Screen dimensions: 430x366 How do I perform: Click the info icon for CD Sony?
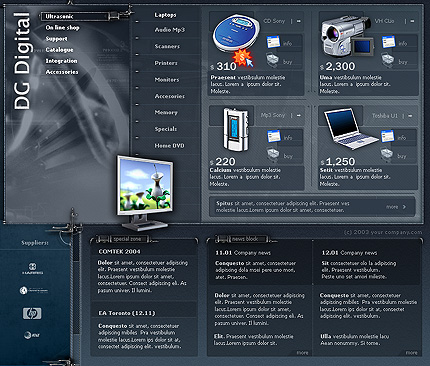point(273,42)
